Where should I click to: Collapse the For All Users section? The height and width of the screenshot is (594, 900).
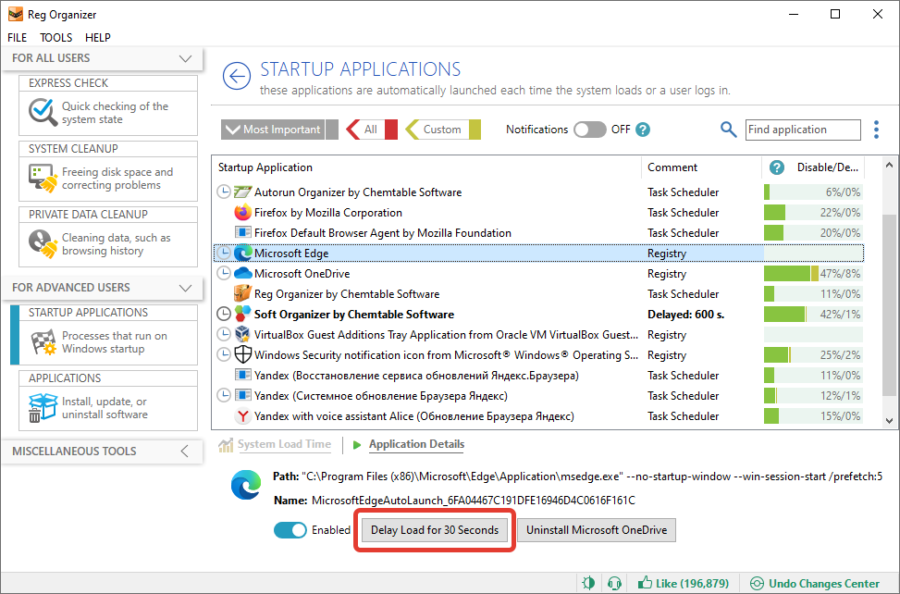[x=185, y=59]
